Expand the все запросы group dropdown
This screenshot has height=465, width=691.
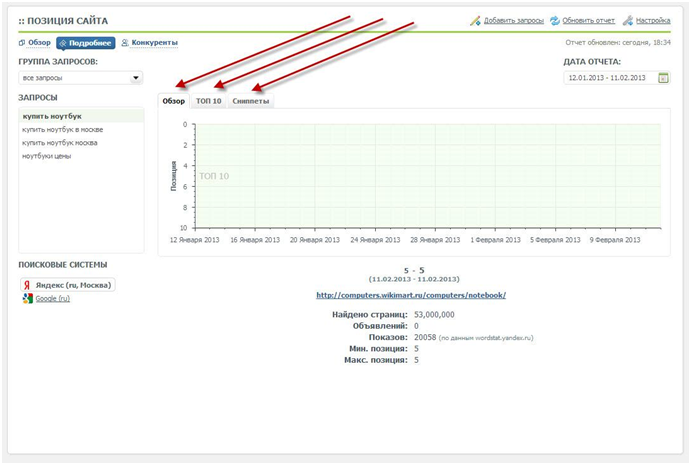click(81, 78)
